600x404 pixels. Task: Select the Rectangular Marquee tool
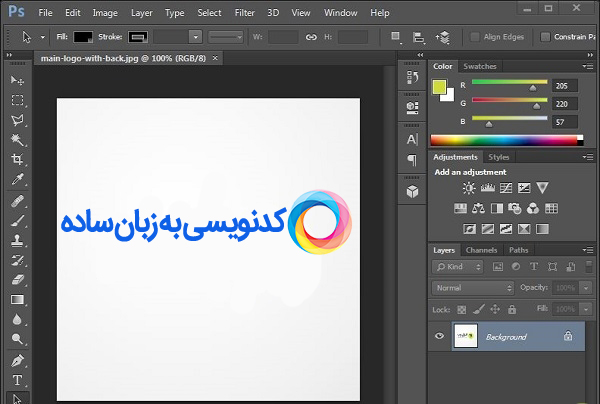tap(17, 100)
